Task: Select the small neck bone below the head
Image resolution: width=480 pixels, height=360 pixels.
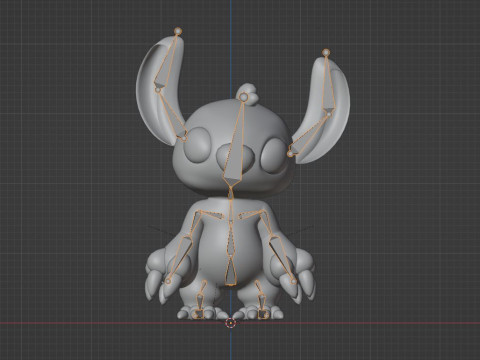Action: tap(230, 193)
